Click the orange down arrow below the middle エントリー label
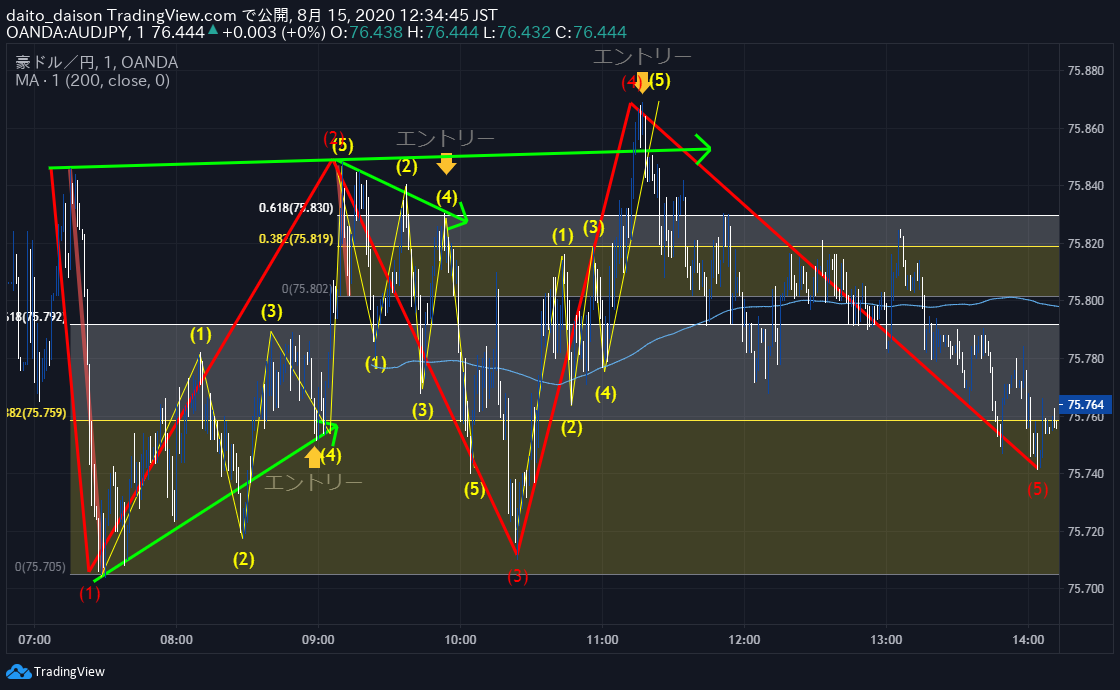The height and width of the screenshot is (690, 1120). tap(446, 164)
